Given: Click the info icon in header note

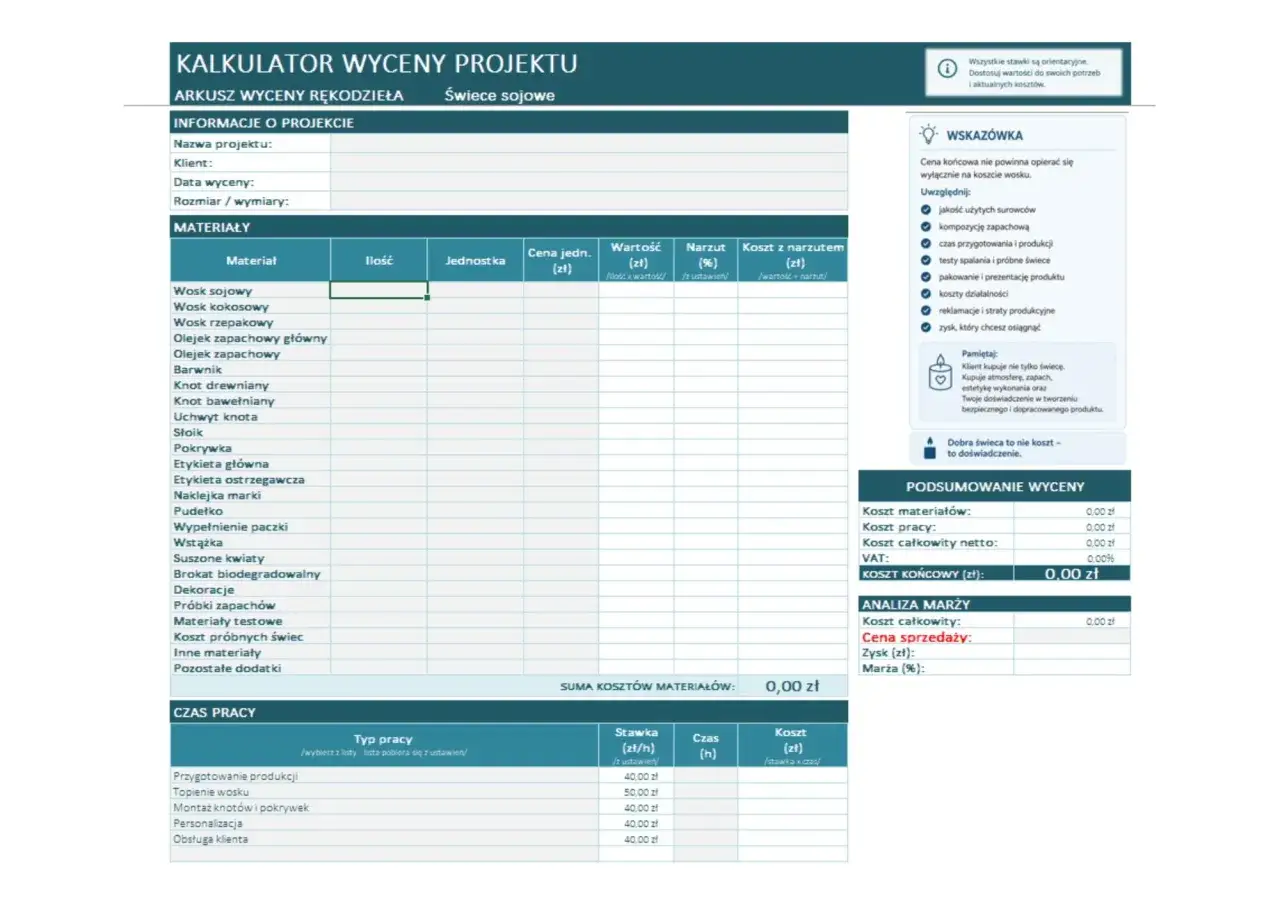Looking at the screenshot, I should [946, 69].
